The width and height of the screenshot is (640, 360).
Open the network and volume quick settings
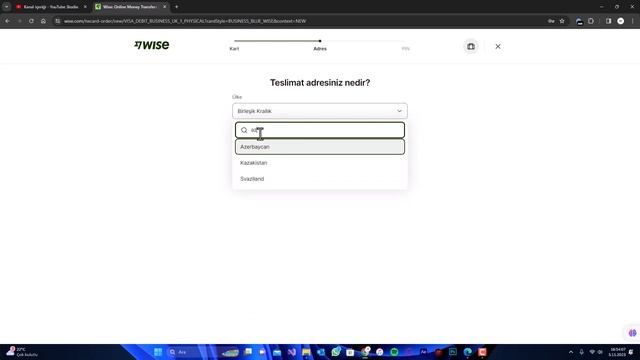tap(596, 352)
